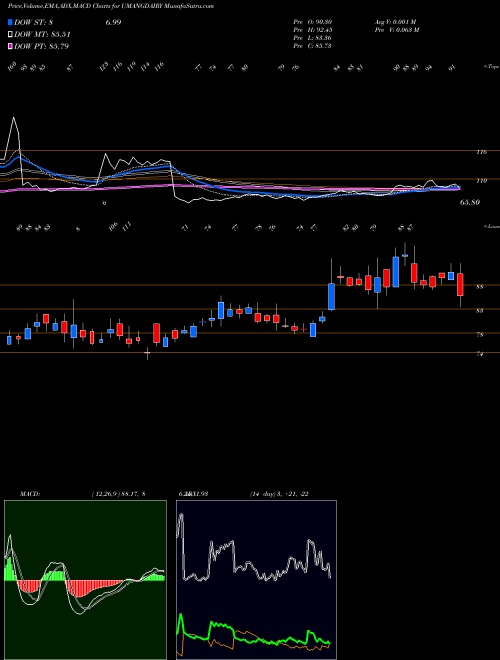The height and width of the screenshot is (660, 500).
Task: Click the 83 price level label
Action: click(x=479, y=311)
